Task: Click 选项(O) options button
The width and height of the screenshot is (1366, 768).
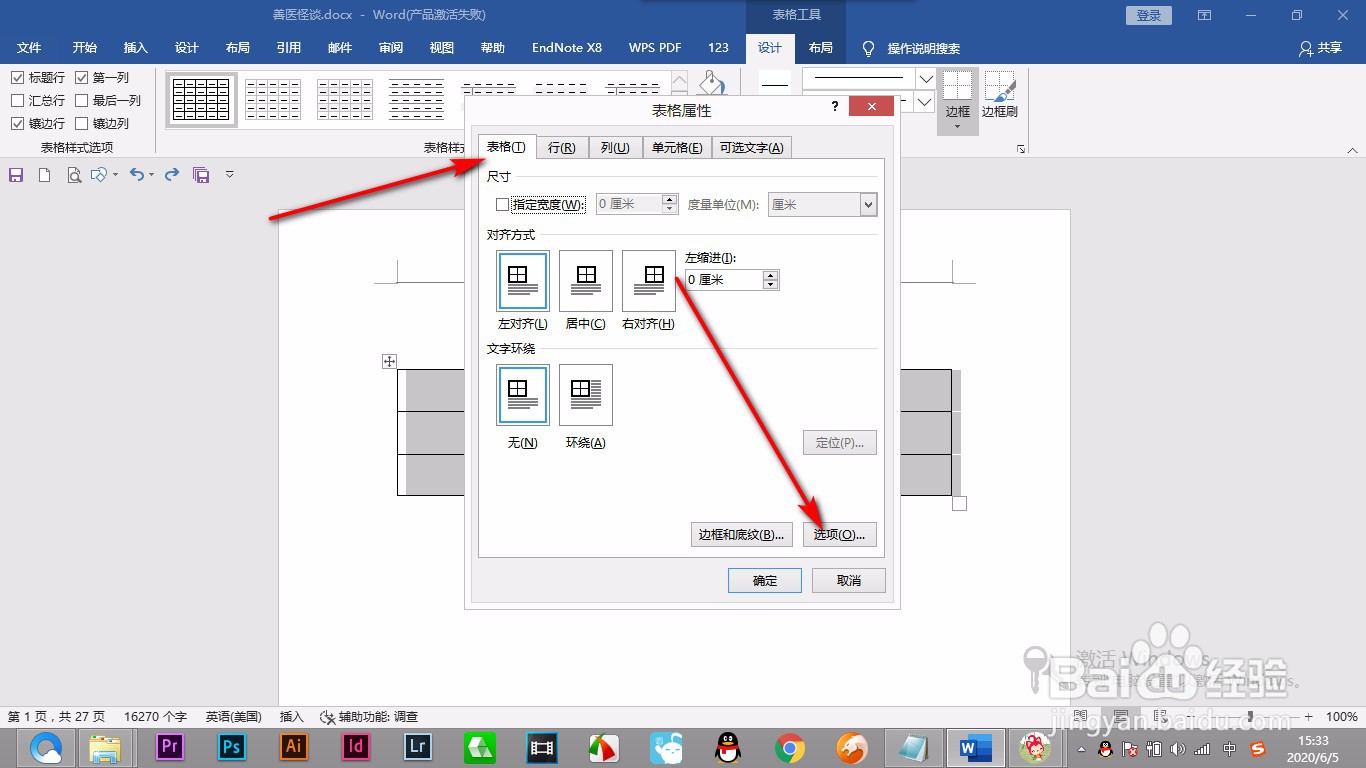Action: tap(840, 534)
